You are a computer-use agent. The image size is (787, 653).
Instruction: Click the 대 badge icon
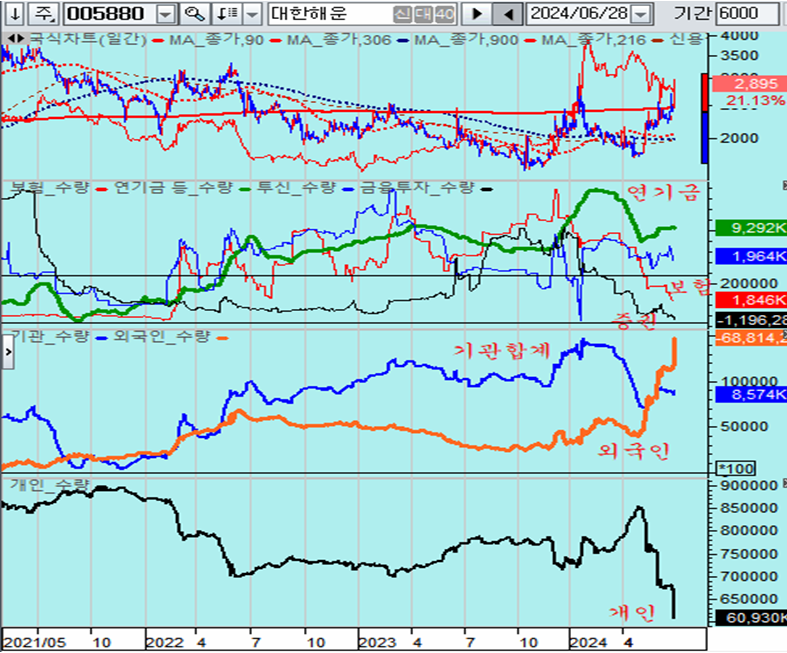pos(424,15)
